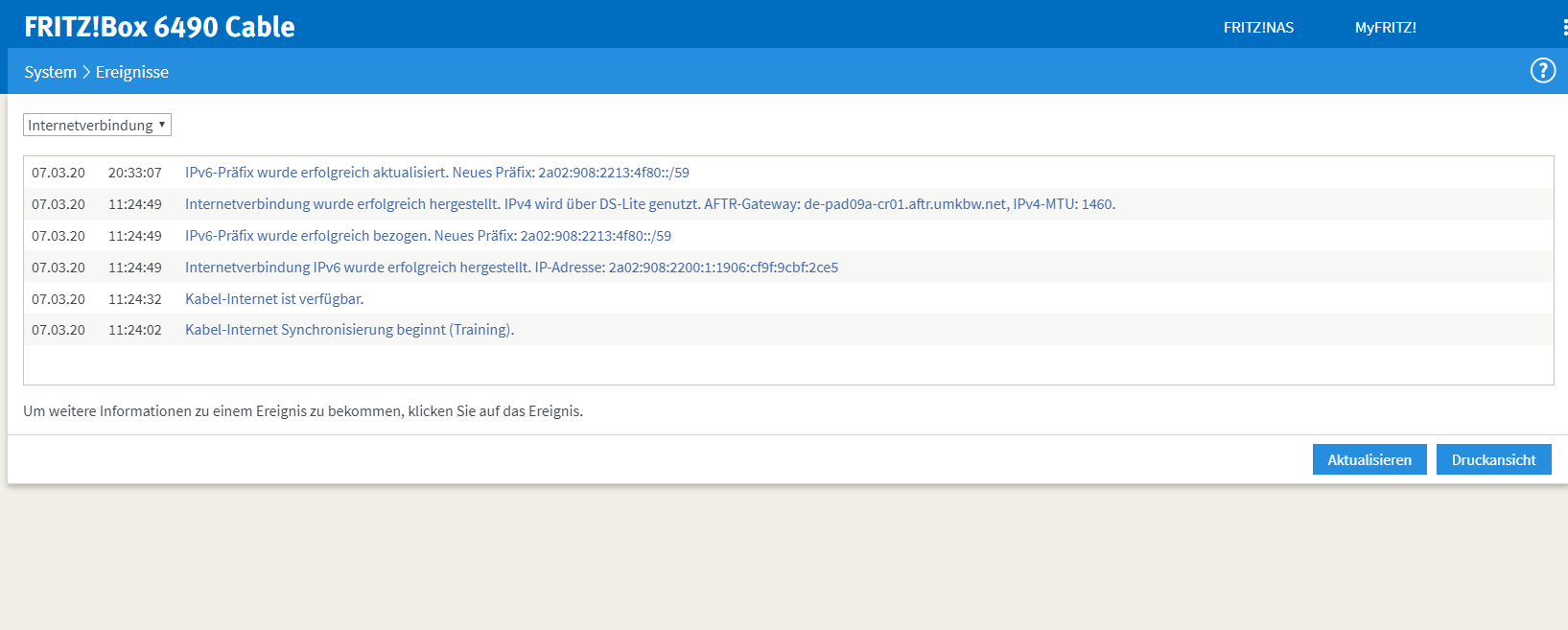Go to the System breadcrumb
1568x630 pixels.
50,72
